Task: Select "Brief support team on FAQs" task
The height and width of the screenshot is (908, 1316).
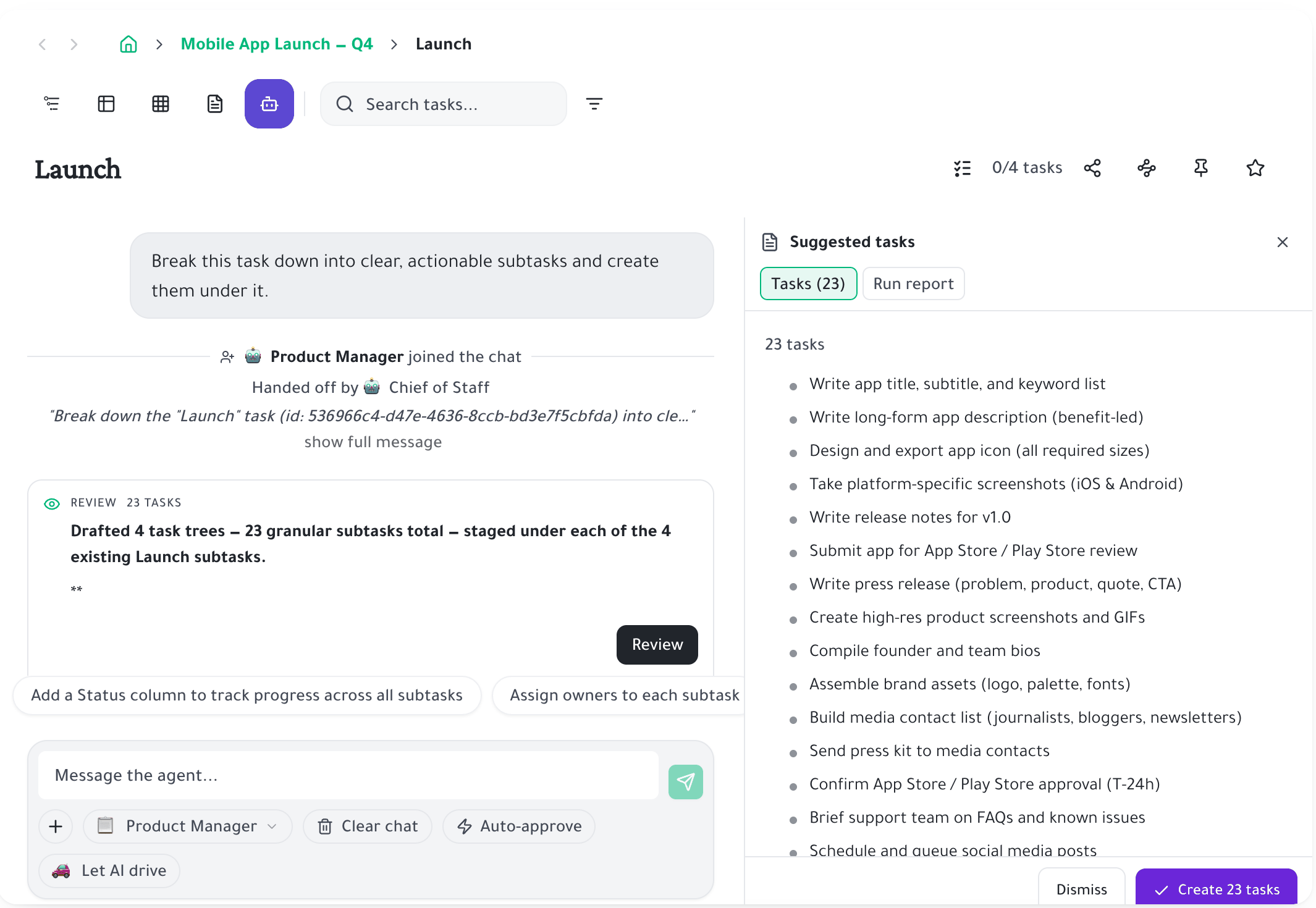Action: click(977, 818)
